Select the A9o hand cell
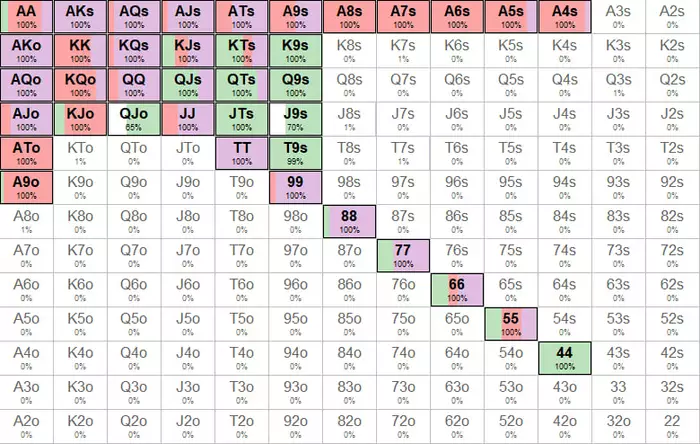This screenshot has width=700, height=444. coord(26,187)
